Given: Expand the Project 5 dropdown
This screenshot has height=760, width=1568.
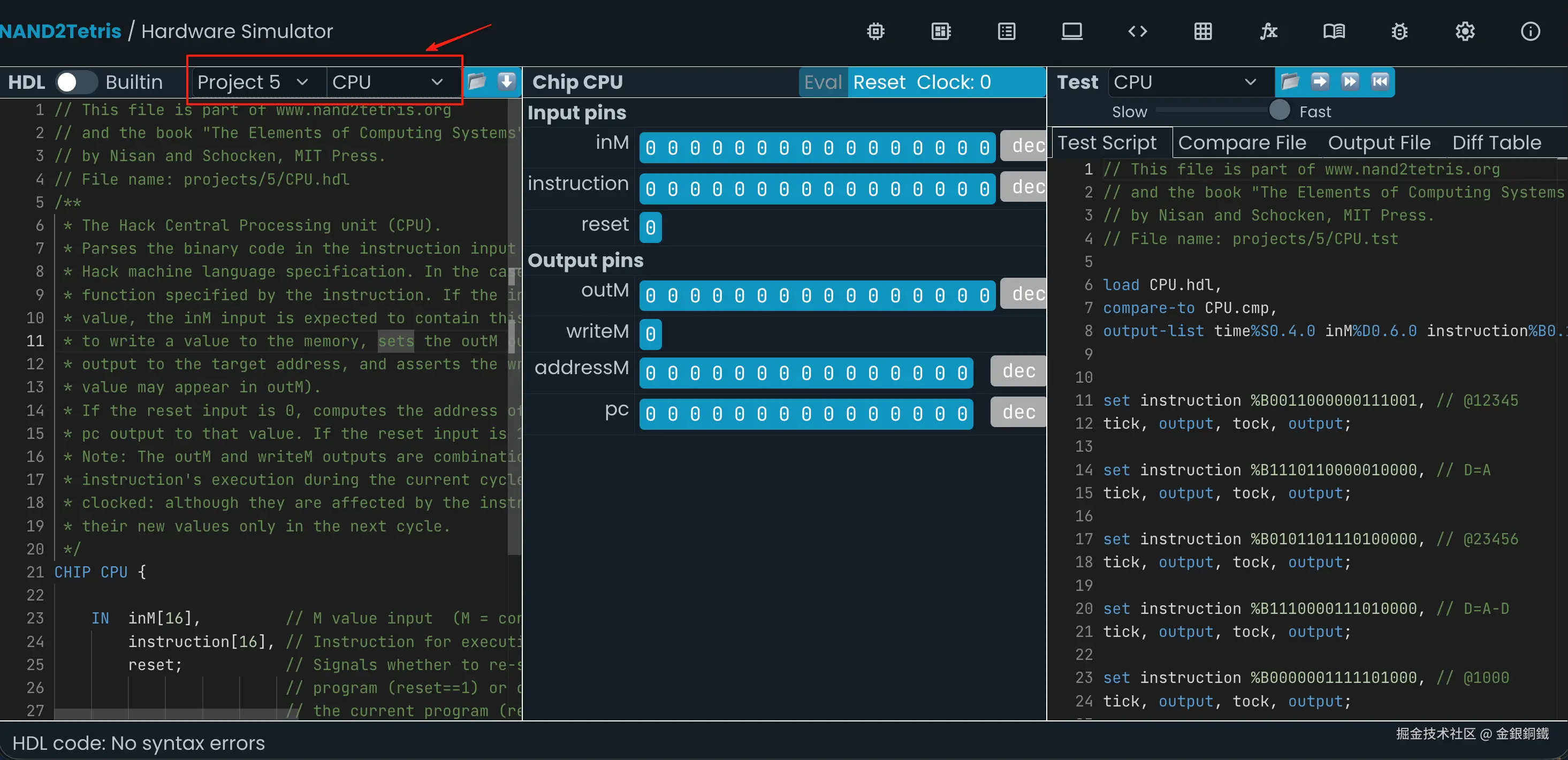Looking at the screenshot, I should click(254, 82).
